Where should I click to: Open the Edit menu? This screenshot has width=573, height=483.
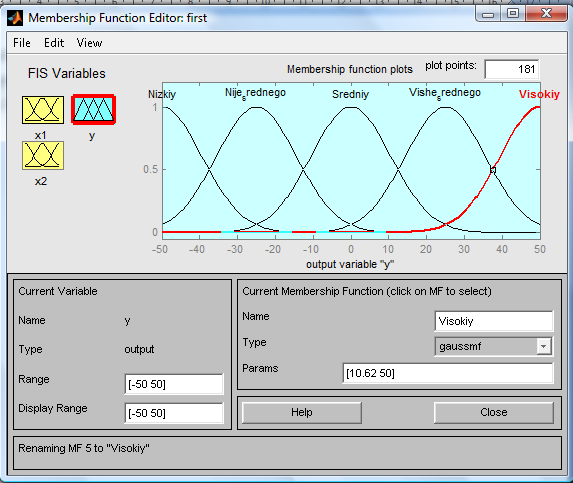54,43
